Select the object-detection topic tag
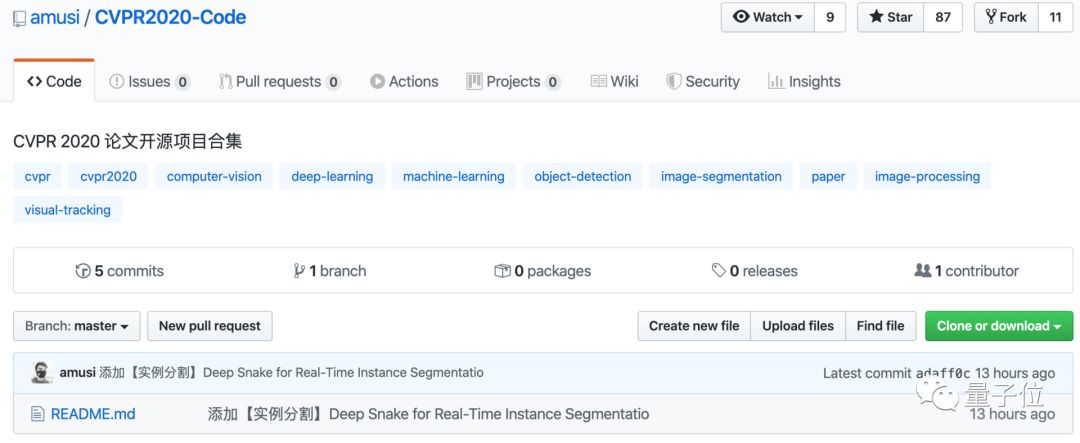The image size is (1080, 443). coord(583,177)
